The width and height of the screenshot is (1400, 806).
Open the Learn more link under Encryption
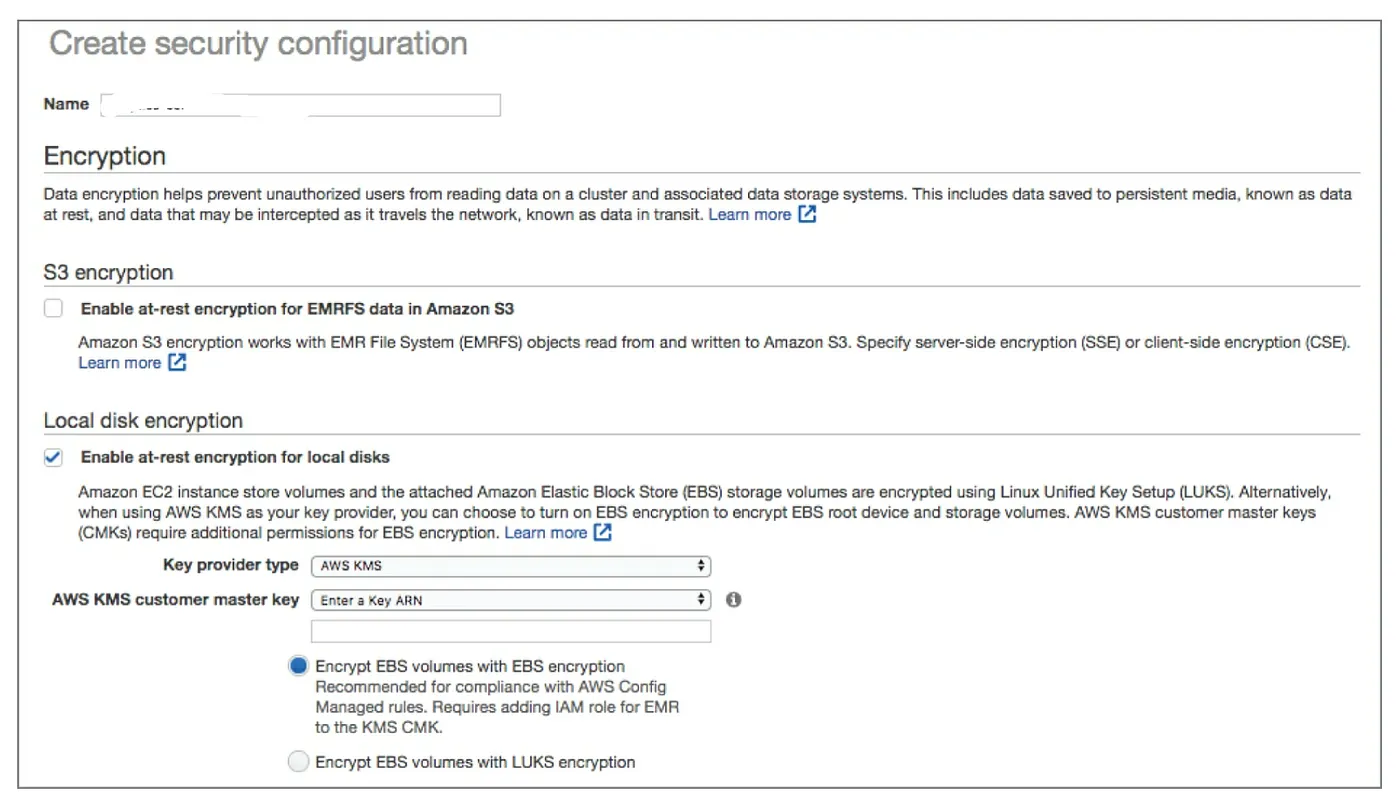(x=749, y=215)
